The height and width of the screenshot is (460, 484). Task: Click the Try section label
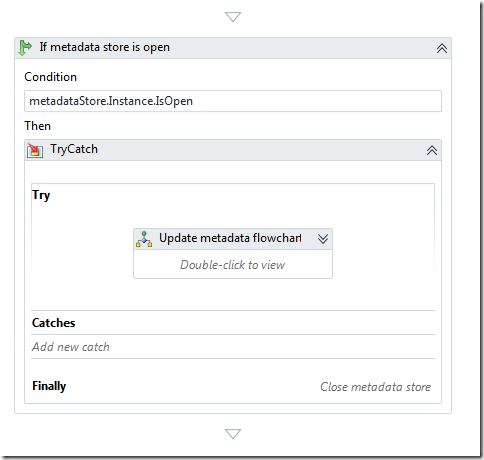tap(41, 195)
